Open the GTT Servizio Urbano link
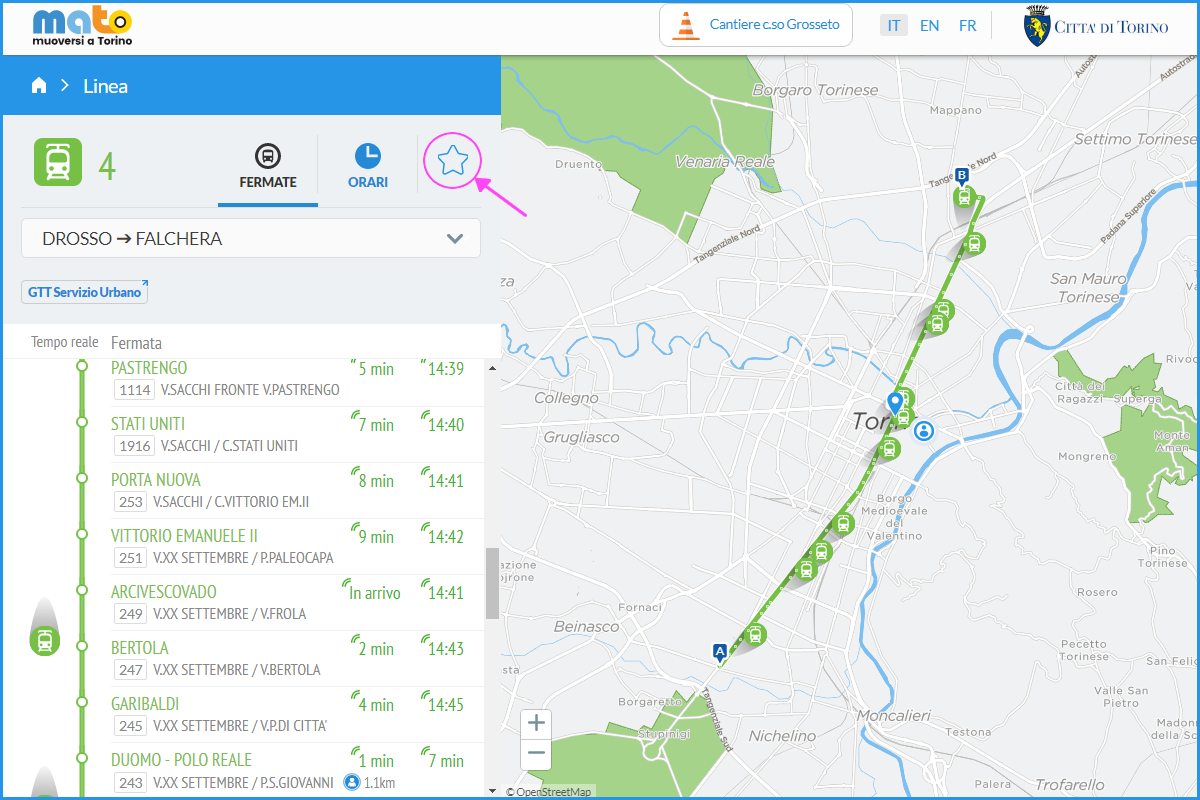 point(85,292)
